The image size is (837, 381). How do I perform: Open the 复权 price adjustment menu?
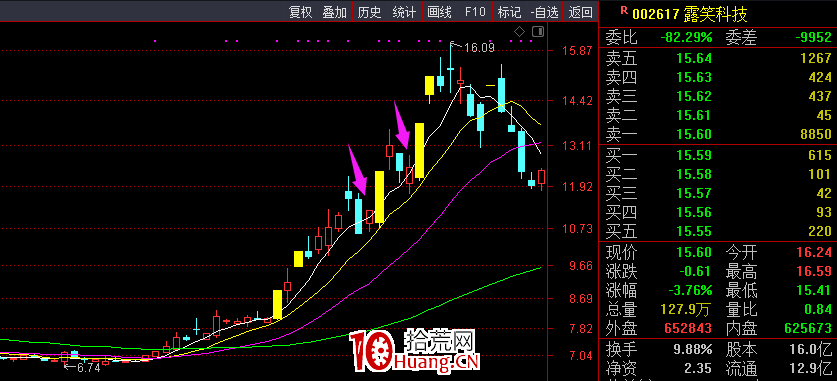click(x=301, y=11)
